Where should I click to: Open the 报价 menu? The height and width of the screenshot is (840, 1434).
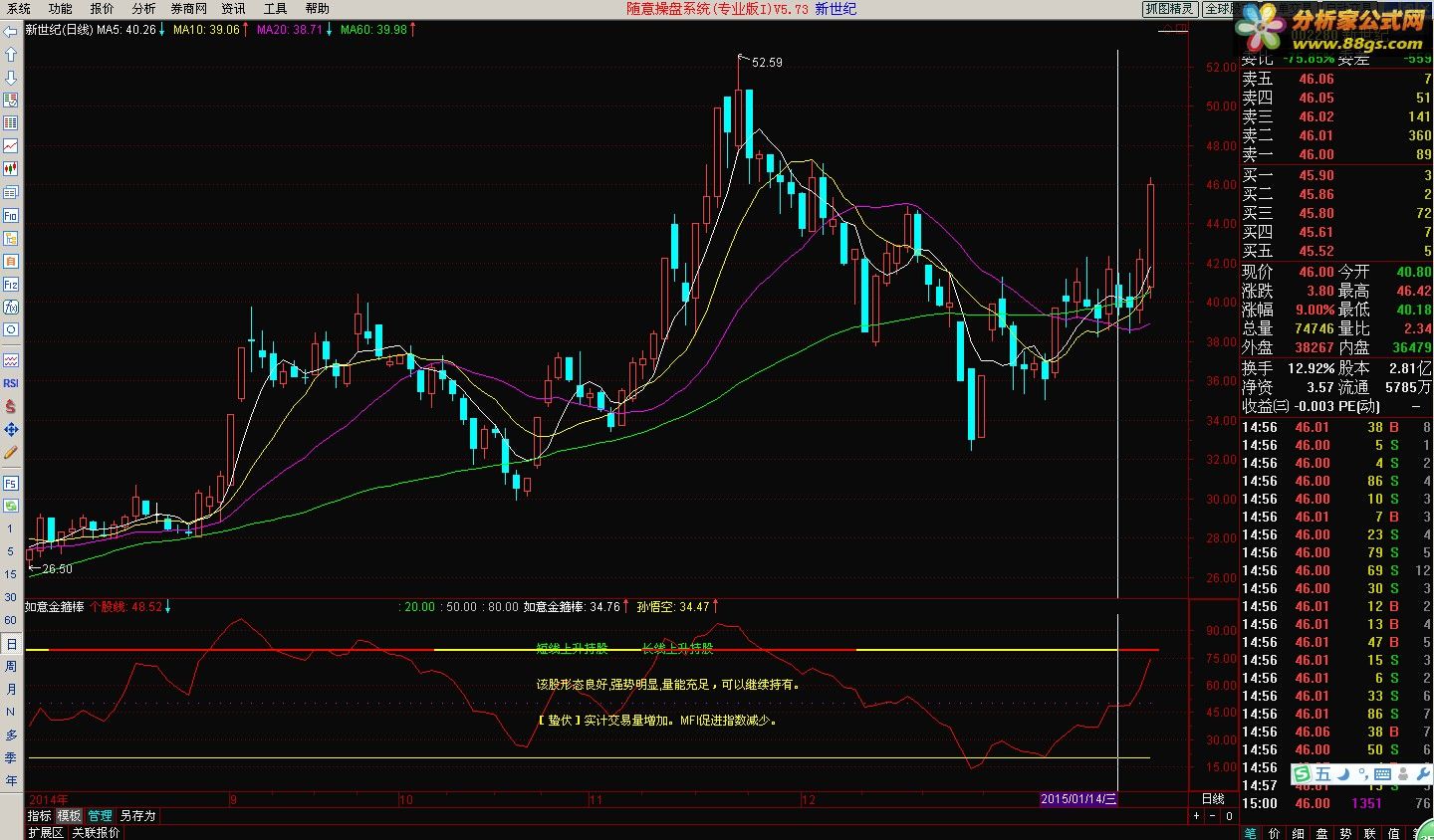[103, 8]
